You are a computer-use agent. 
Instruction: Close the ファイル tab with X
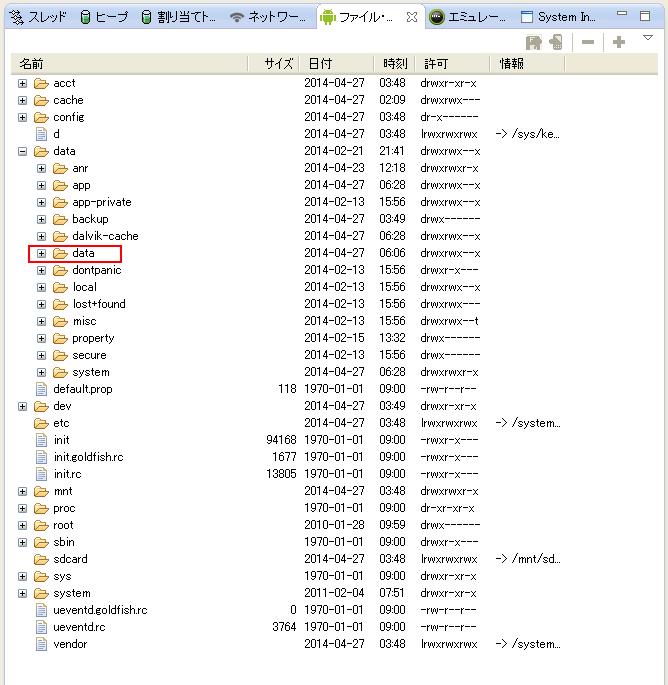[412, 17]
